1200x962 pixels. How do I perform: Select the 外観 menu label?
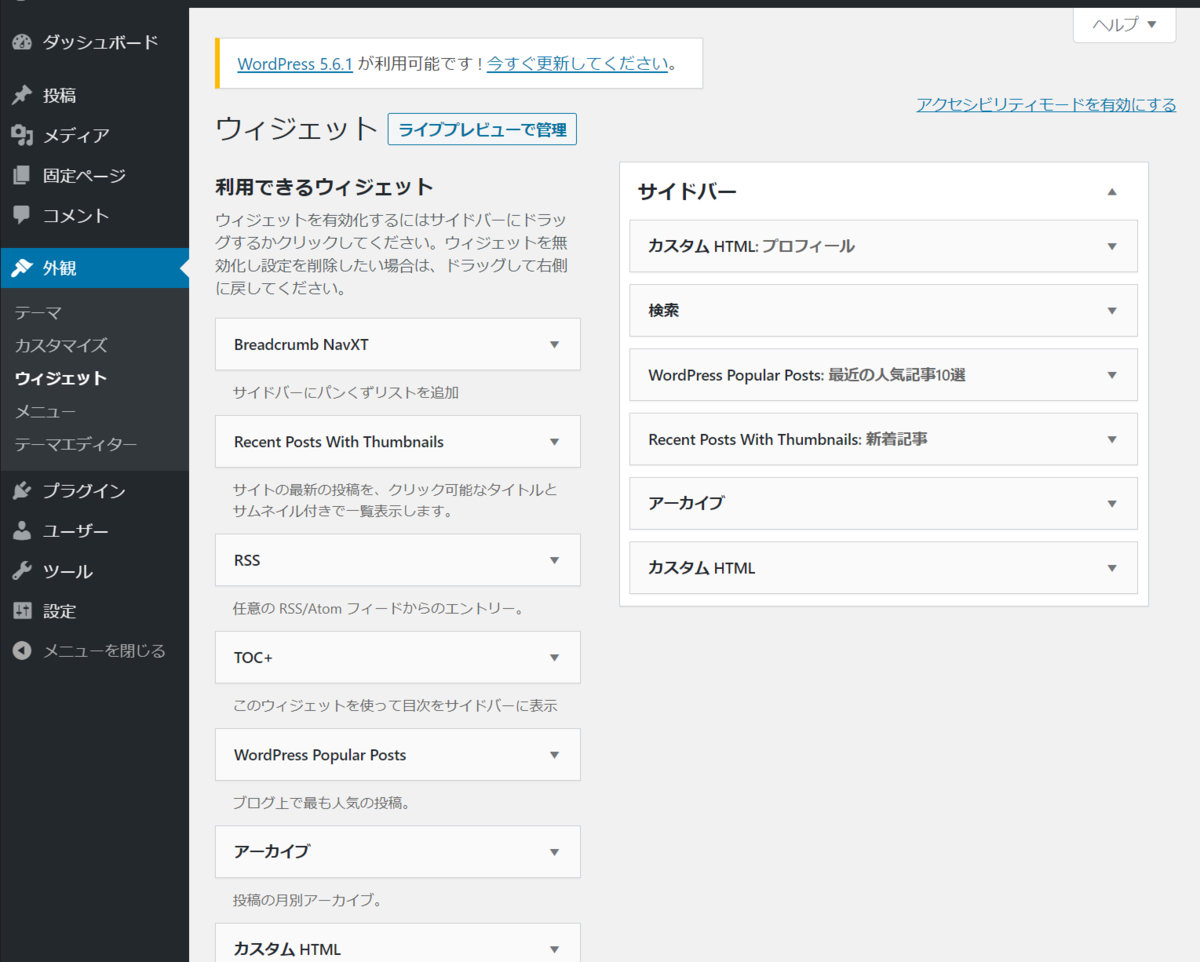60,268
